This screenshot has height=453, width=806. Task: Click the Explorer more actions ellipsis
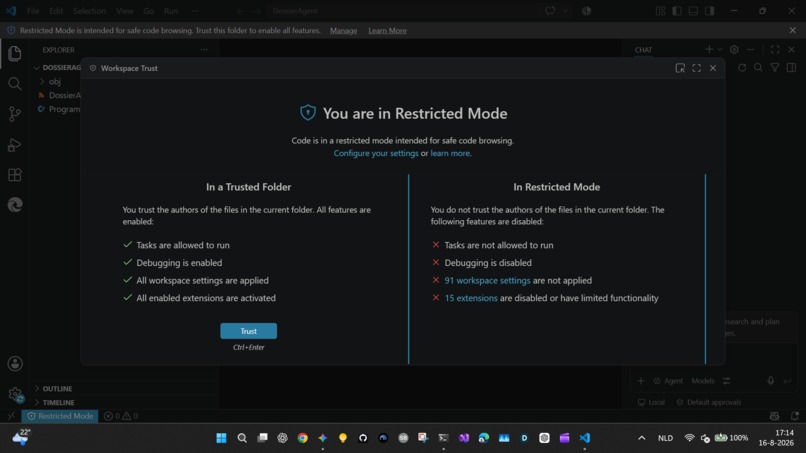click(x=204, y=49)
